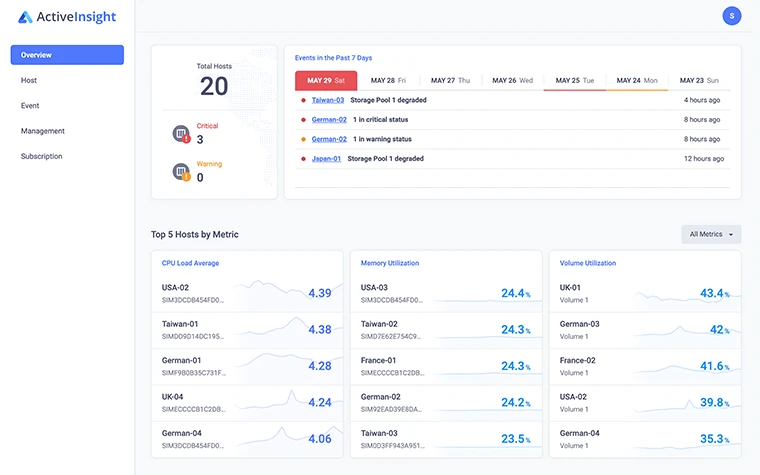This screenshot has height=475, width=760.
Task: Switch to the MAY 28 Fri tab
Action: [388, 80]
